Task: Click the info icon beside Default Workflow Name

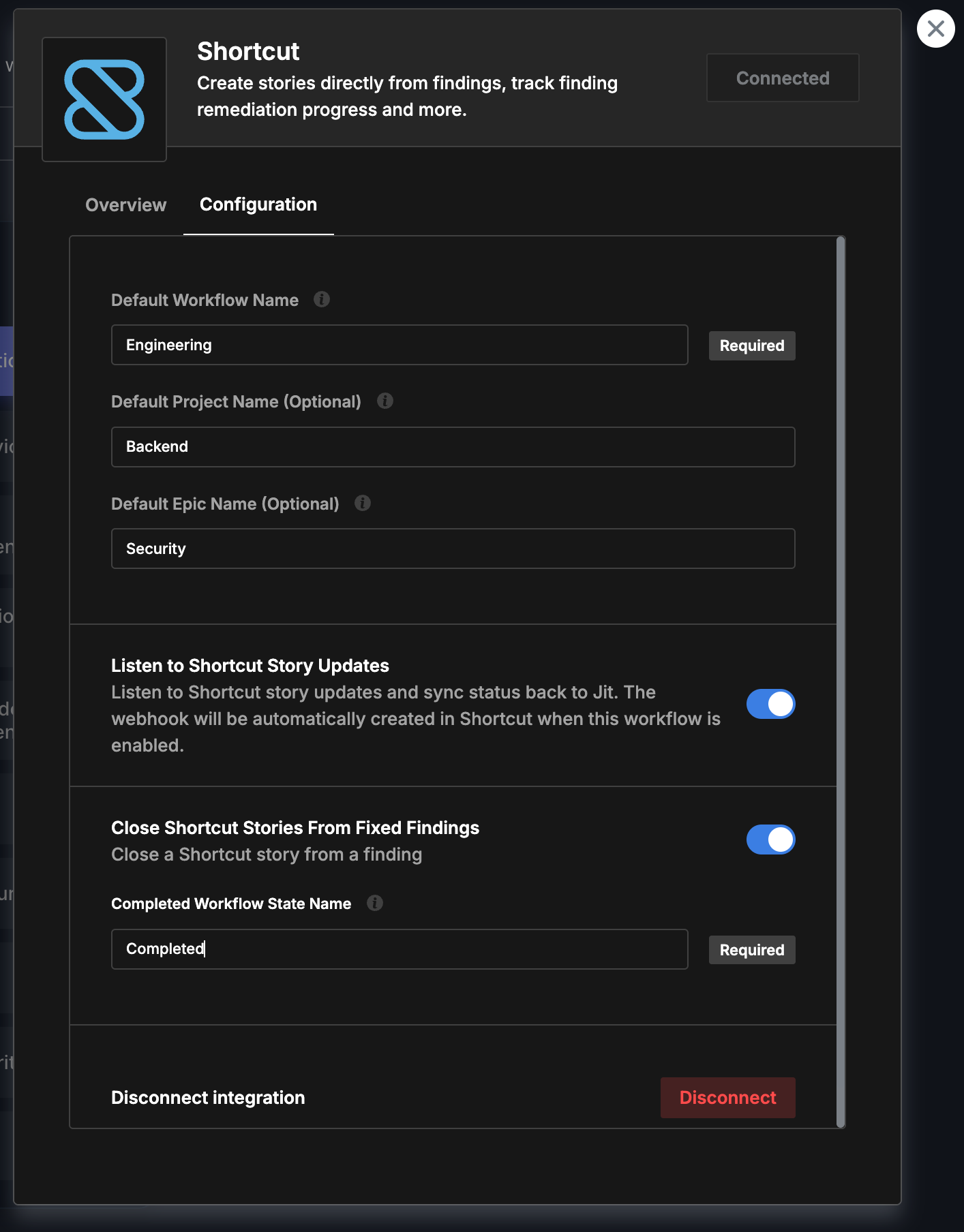Action: point(322,299)
